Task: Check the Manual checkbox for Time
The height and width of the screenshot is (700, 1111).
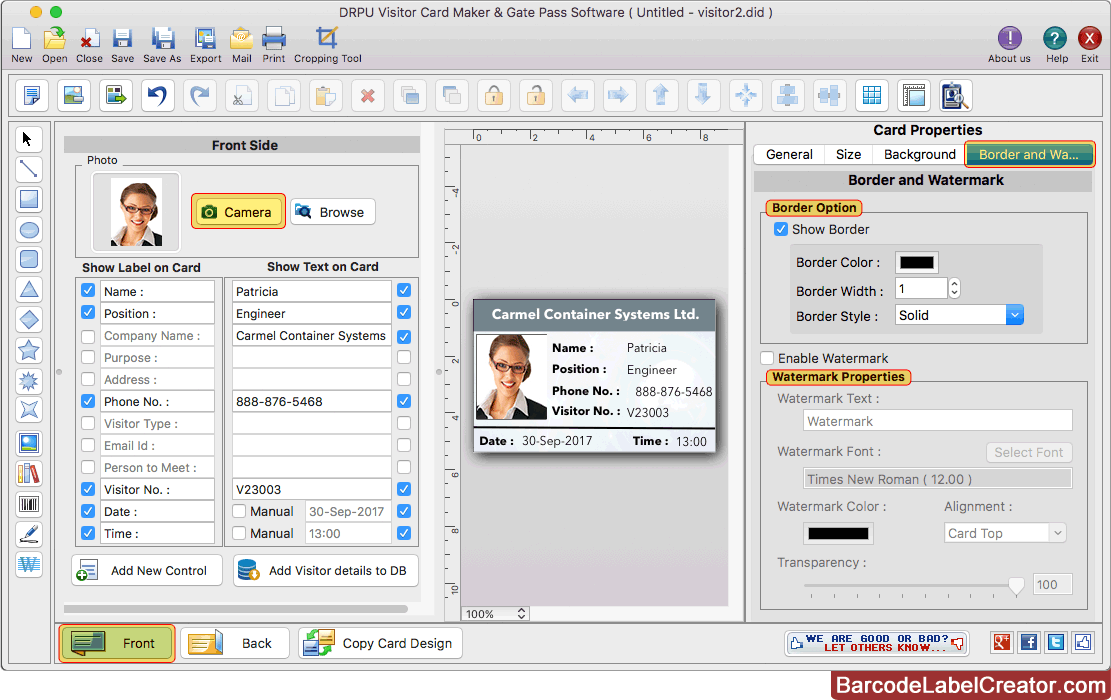Action: pos(239,533)
